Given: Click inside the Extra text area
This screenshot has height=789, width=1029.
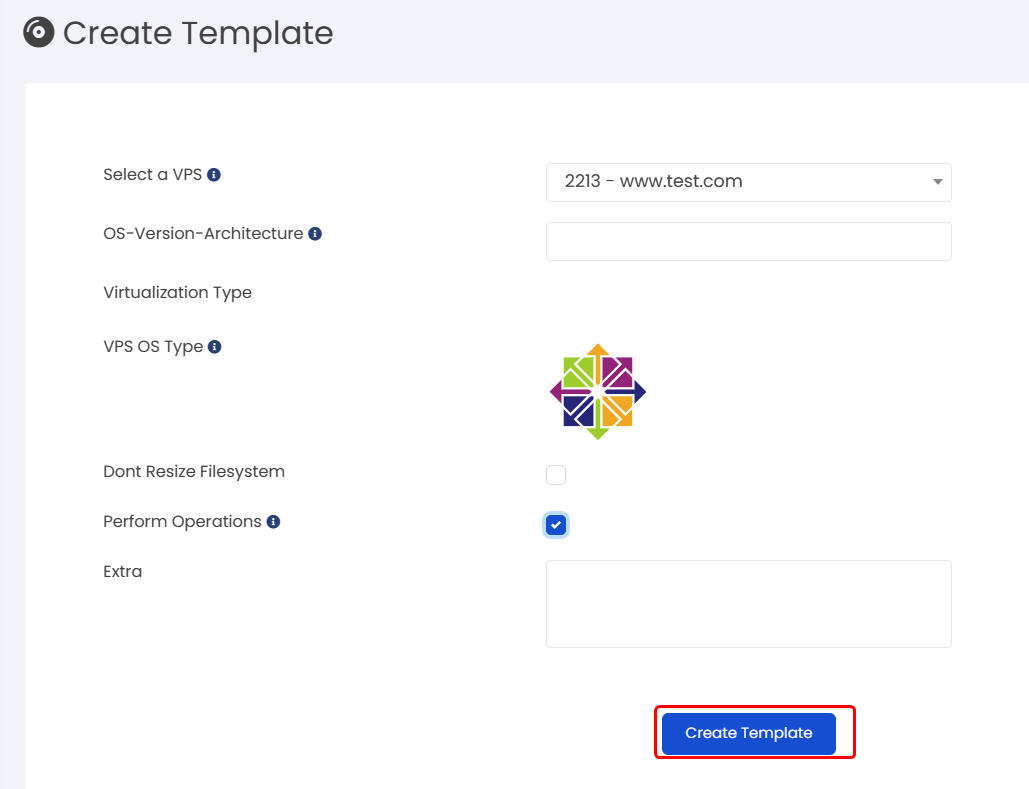Looking at the screenshot, I should click(x=749, y=604).
